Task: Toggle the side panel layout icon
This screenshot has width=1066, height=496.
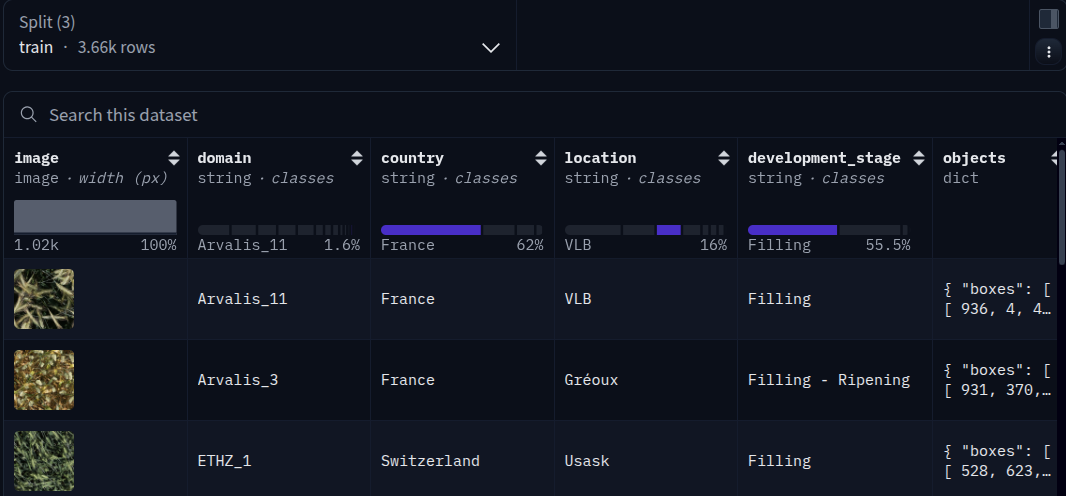Action: [1048, 19]
